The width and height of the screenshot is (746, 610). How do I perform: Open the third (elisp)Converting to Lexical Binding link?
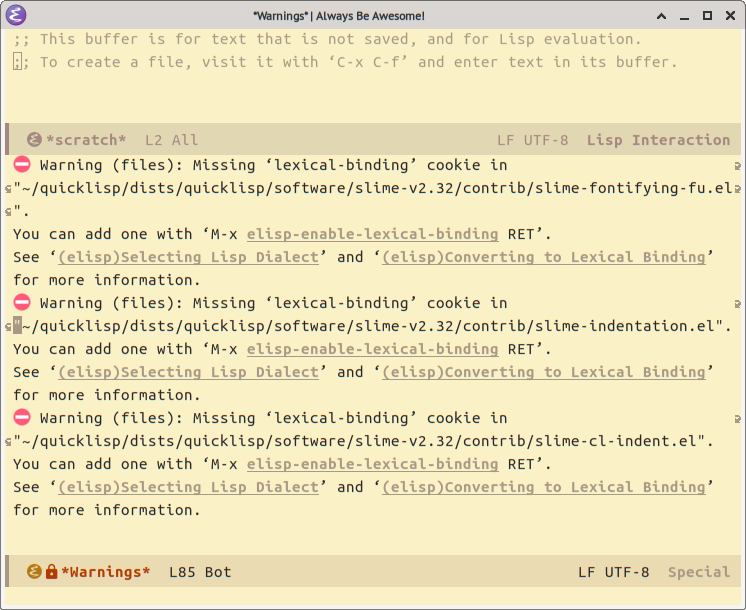544,487
